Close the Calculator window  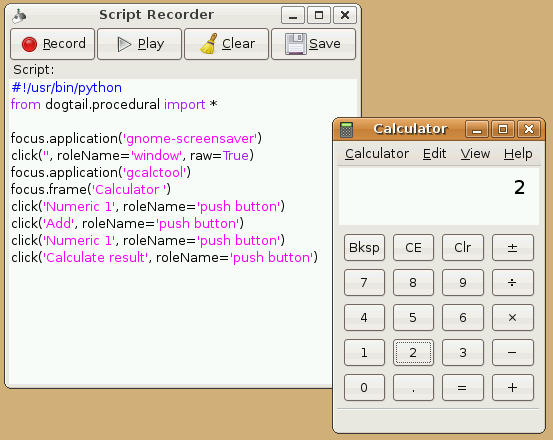529,129
